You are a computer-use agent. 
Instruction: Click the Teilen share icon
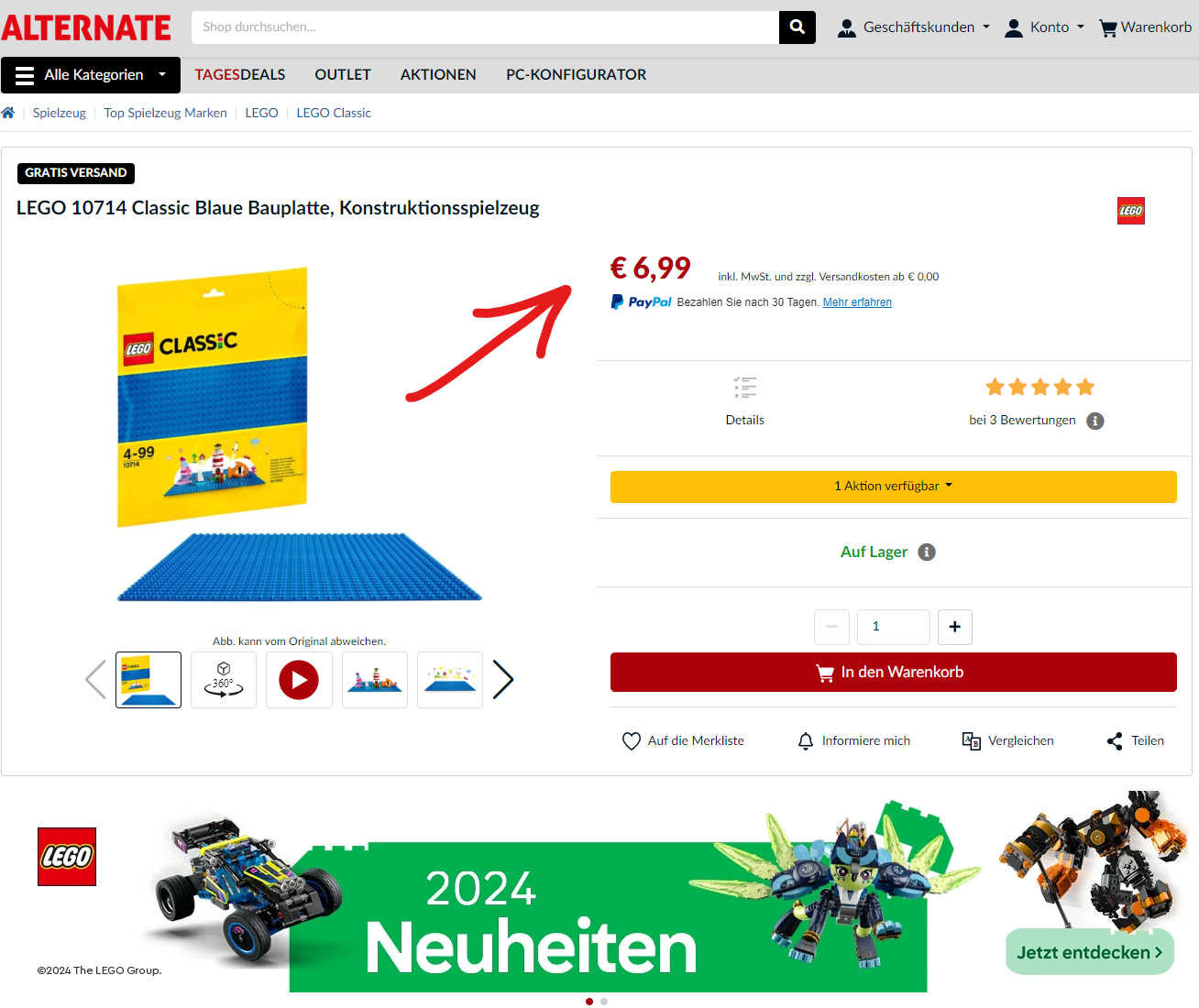tap(1115, 740)
